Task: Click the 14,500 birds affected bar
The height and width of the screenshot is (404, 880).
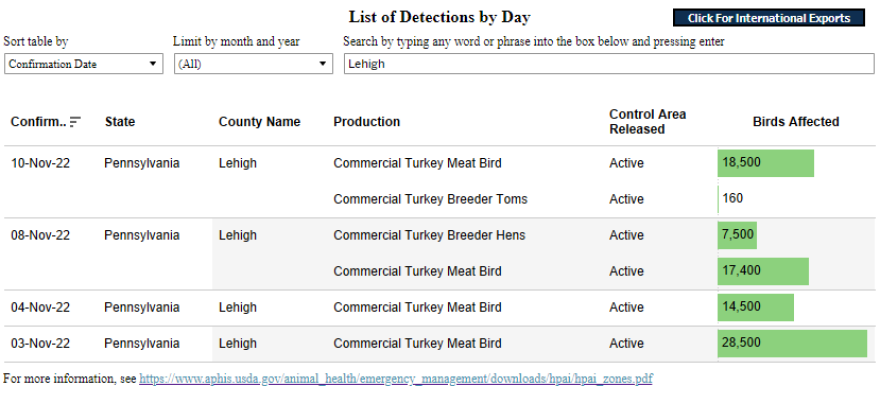Action: 755,307
